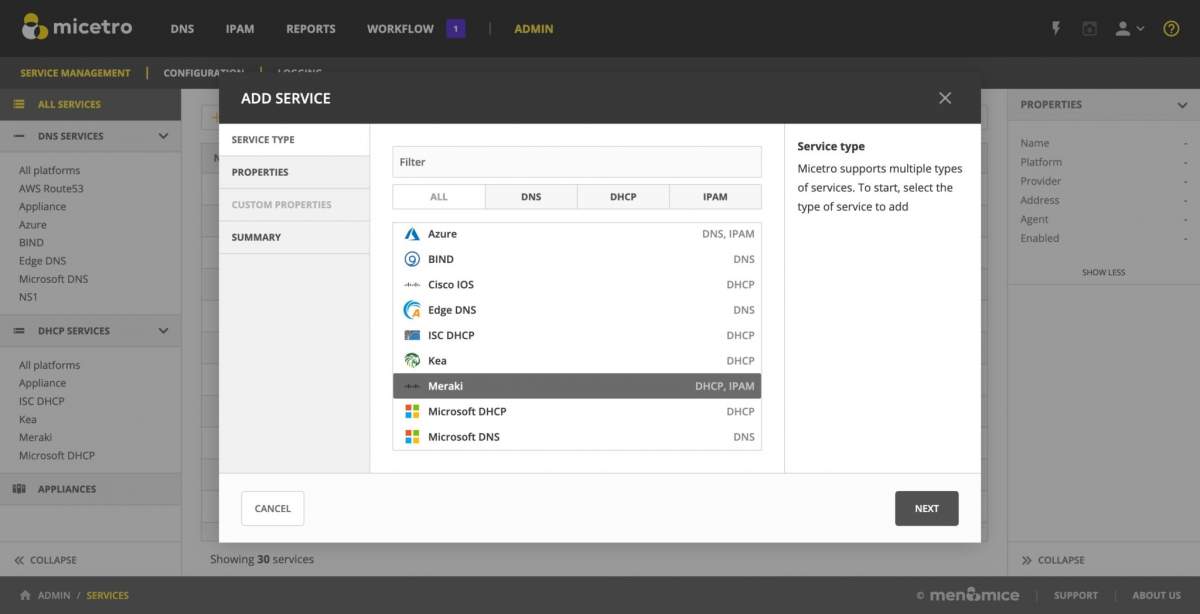
Task: Choose the Kea service icon
Action: click(x=412, y=361)
